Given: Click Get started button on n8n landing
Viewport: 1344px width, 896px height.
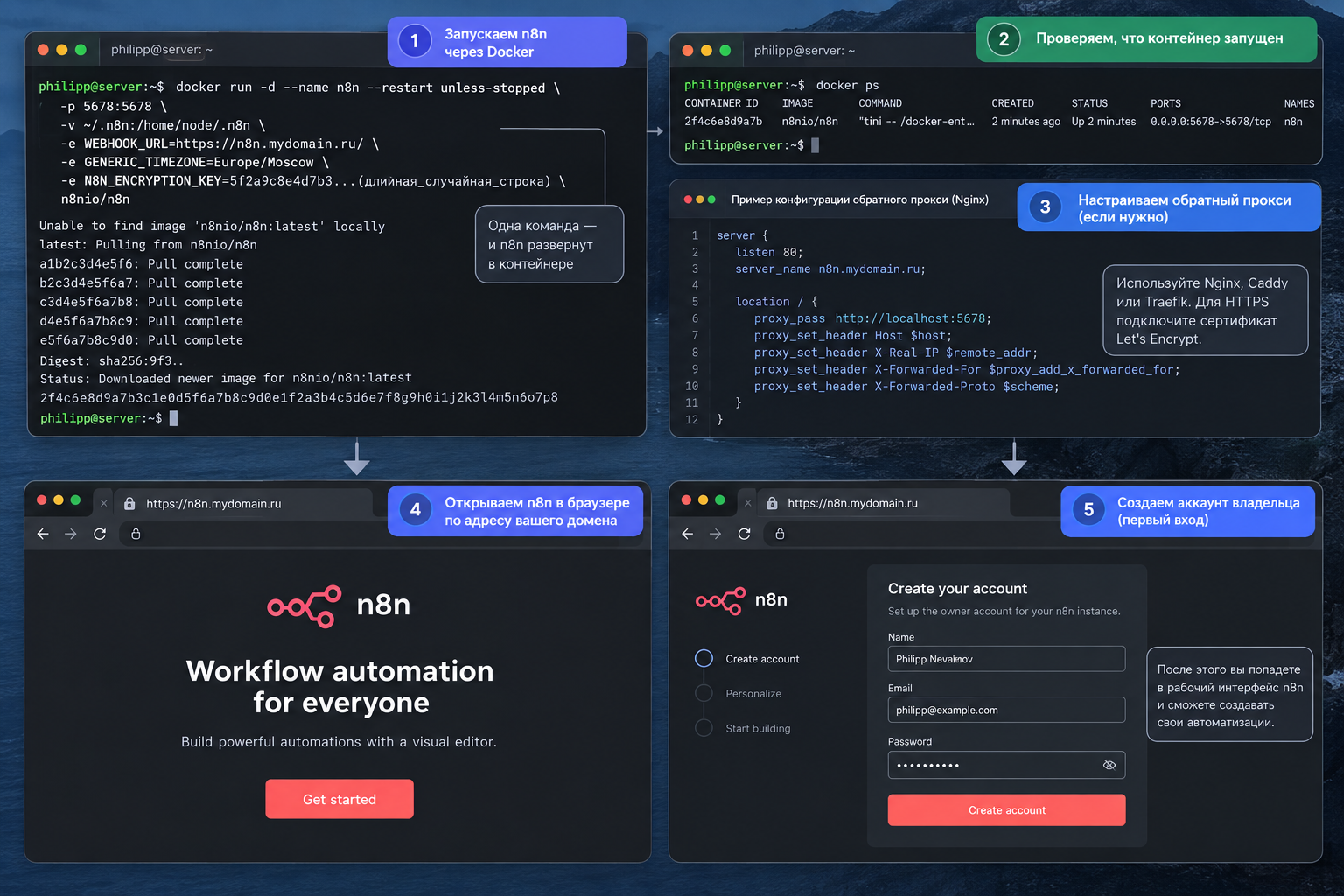Looking at the screenshot, I should coord(339,799).
